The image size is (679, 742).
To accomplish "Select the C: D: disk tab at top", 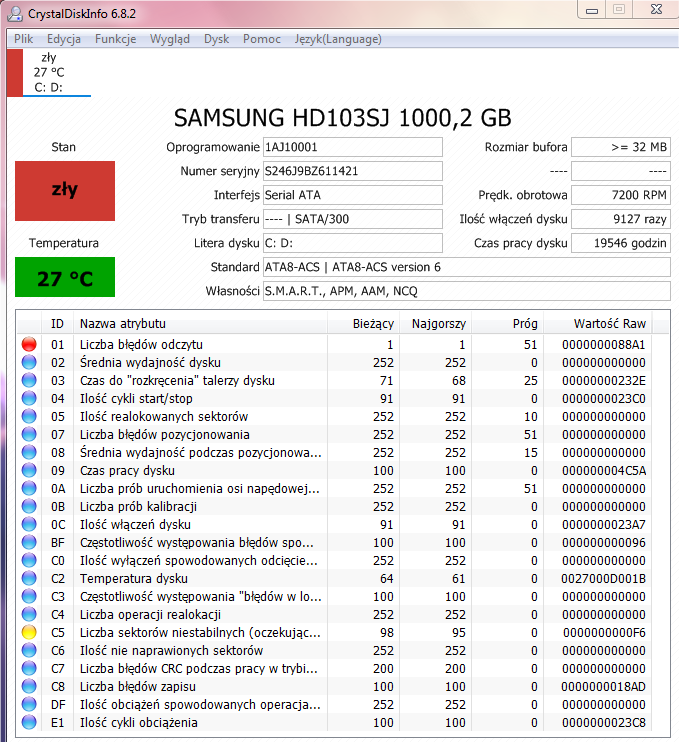I will click(49, 73).
